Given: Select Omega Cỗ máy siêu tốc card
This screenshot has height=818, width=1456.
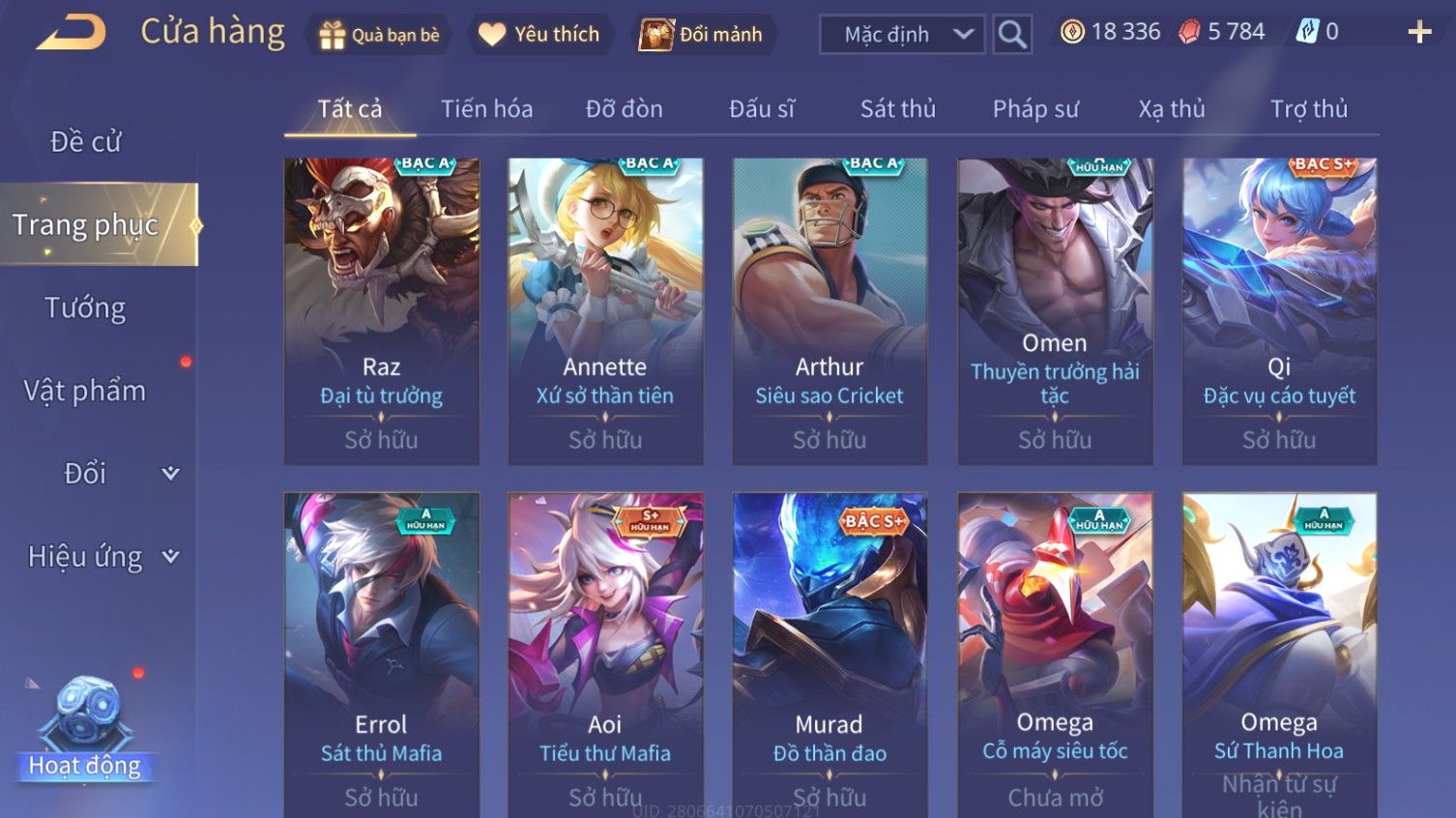Looking at the screenshot, I should tap(1055, 656).
